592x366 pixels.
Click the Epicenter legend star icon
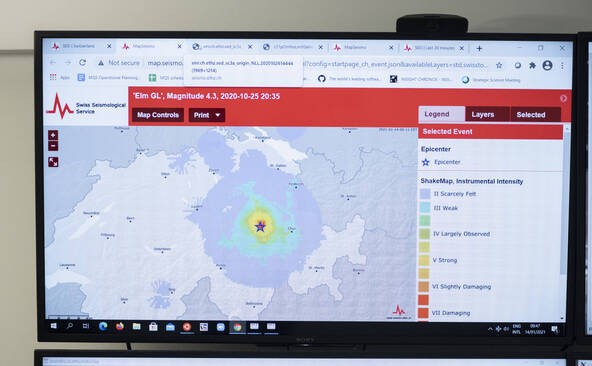[x=426, y=162]
